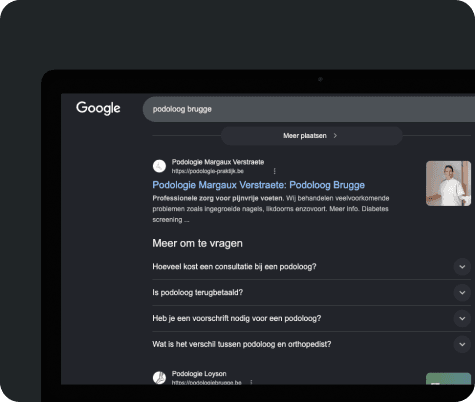Open "Podologie Margaux Verstraete: Podoloog Brugge" result link
The height and width of the screenshot is (402, 475).
point(258,185)
